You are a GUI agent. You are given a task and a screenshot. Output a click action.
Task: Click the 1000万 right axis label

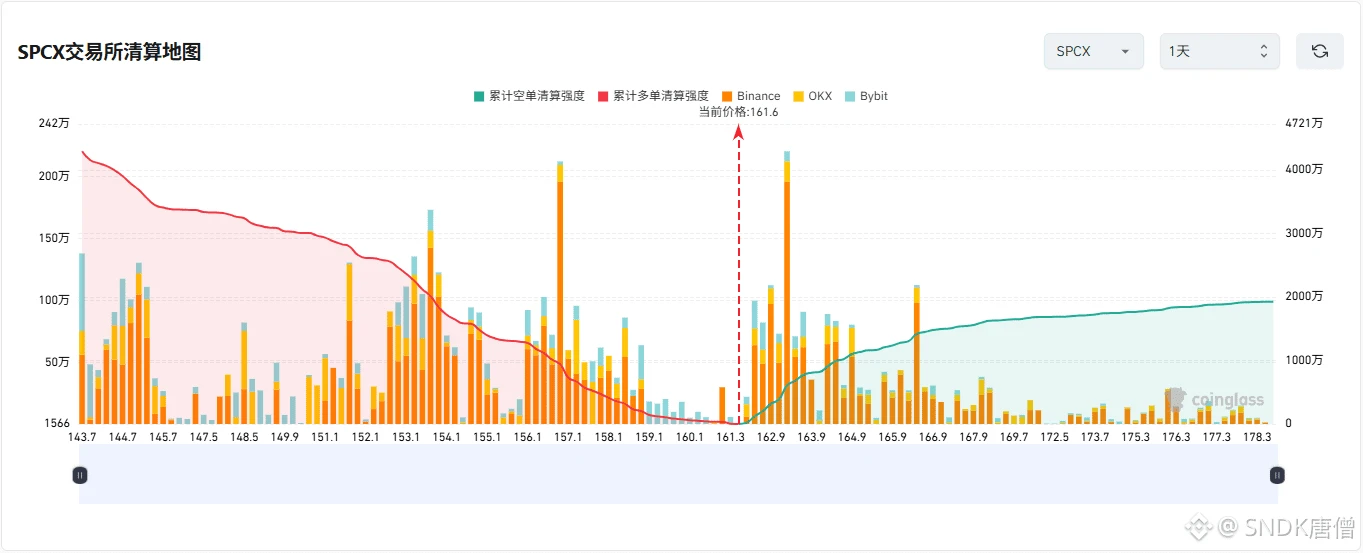1304,360
